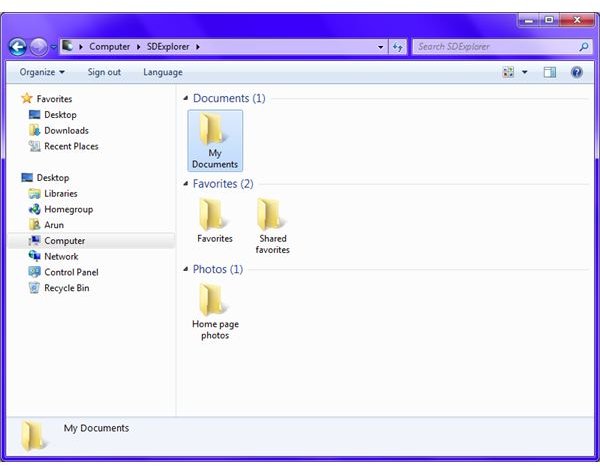
Task: Open Libraries in the navigation tree
Action: [x=60, y=194]
